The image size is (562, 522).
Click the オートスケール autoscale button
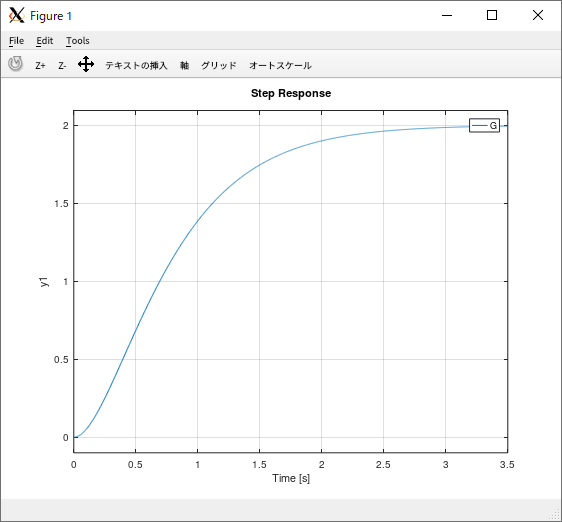click(280, 65)
